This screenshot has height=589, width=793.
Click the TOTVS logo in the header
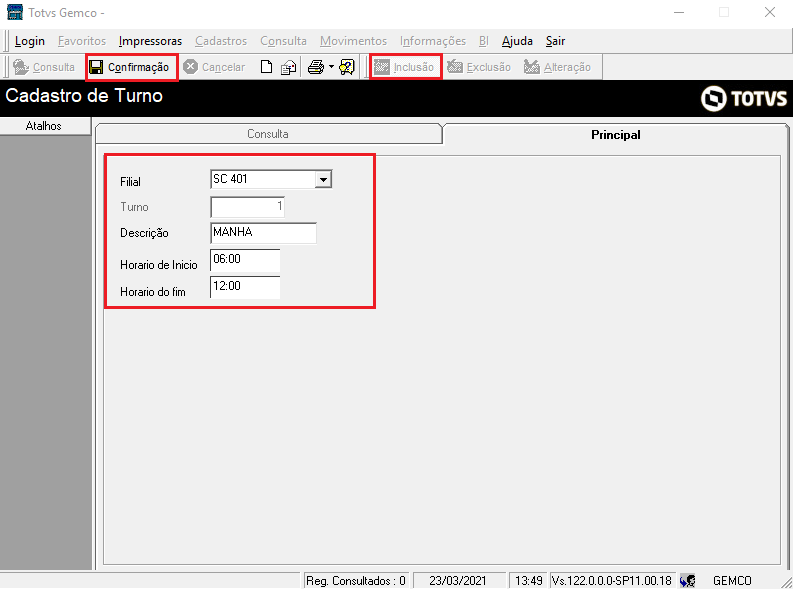click(743, 98)
